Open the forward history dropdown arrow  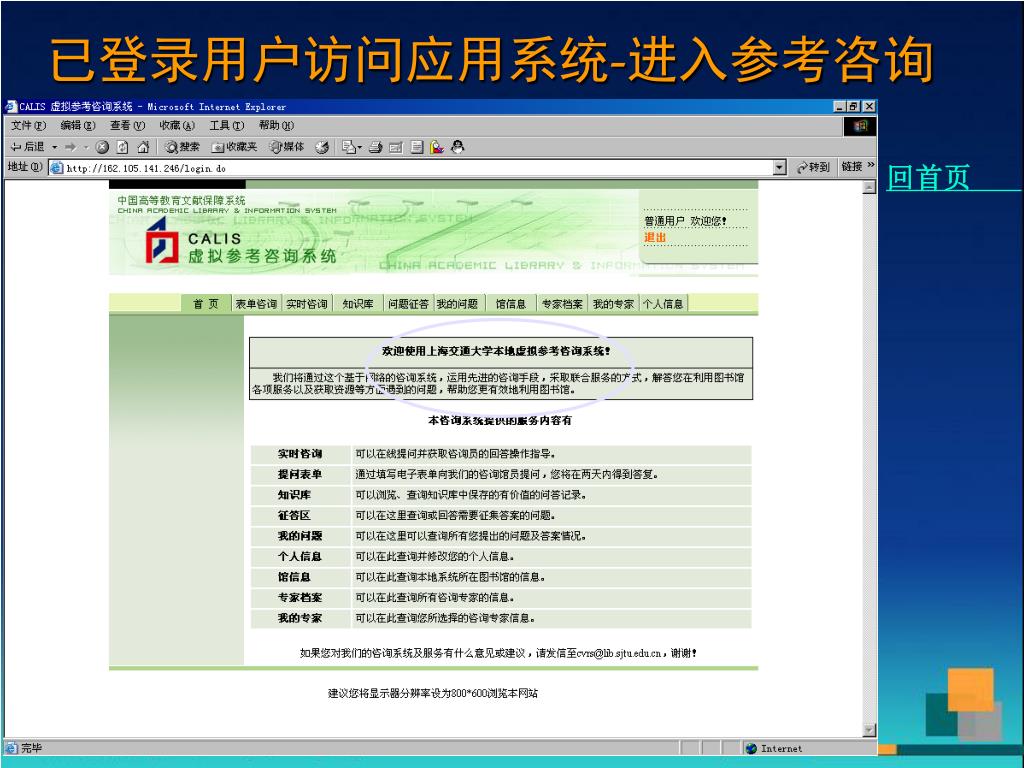click(86, 147)
